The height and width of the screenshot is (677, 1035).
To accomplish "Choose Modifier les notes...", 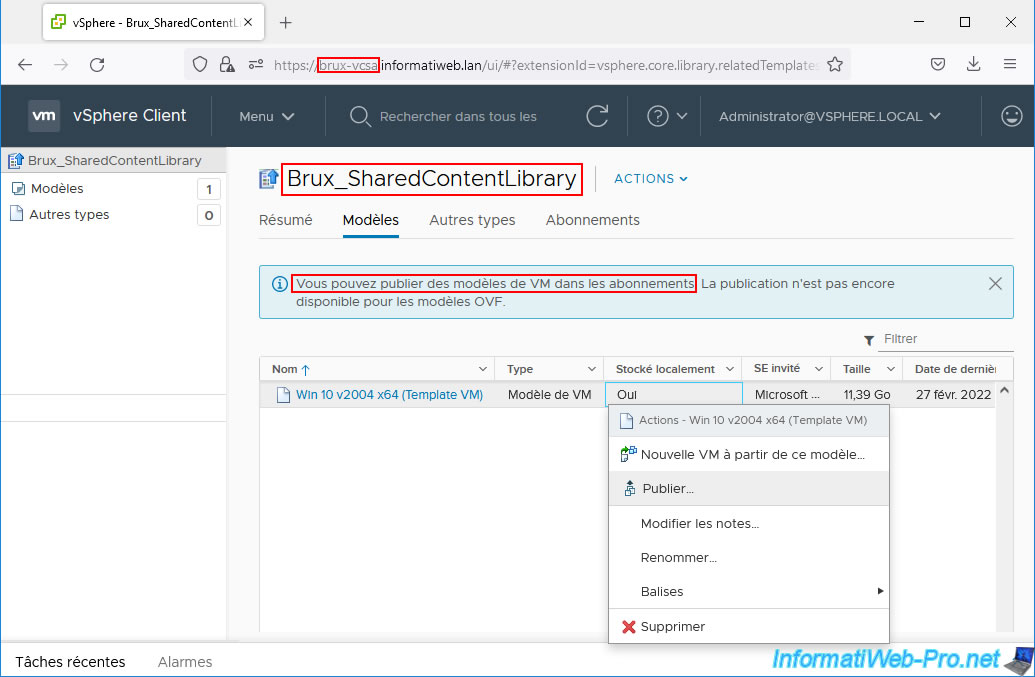I will [749, 523].
